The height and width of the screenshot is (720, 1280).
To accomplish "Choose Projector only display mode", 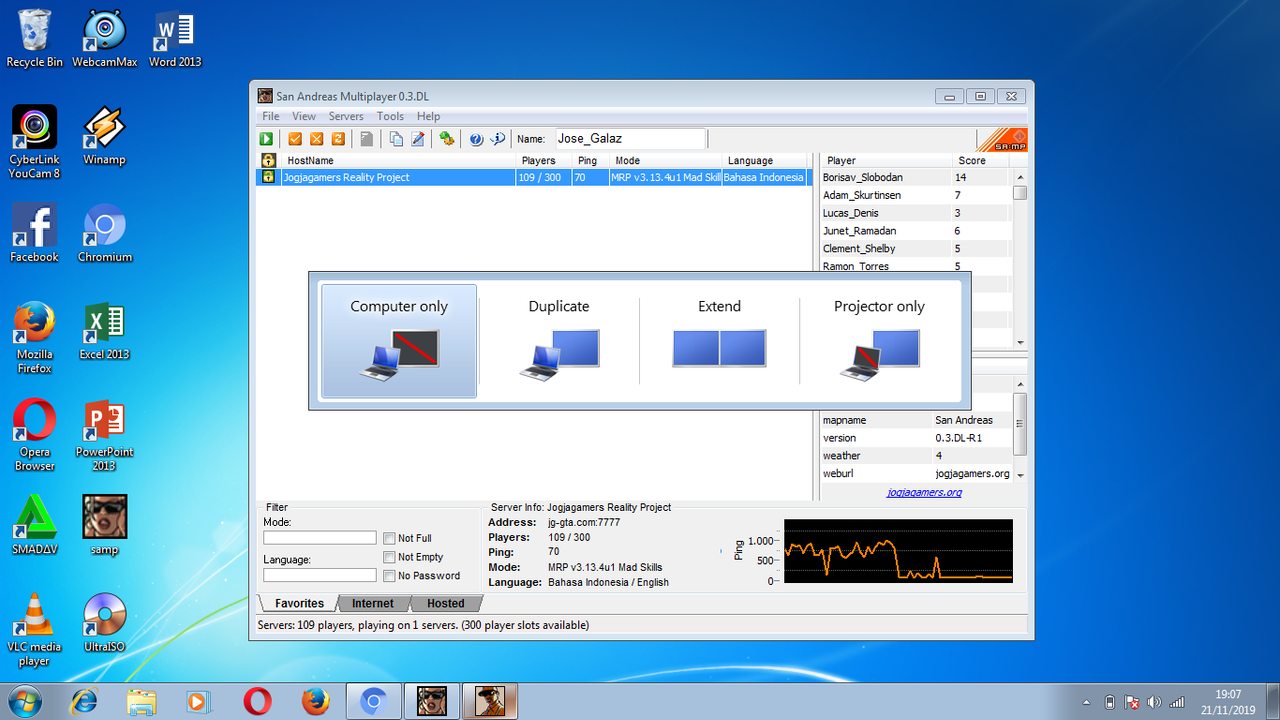I will [879, 341].
